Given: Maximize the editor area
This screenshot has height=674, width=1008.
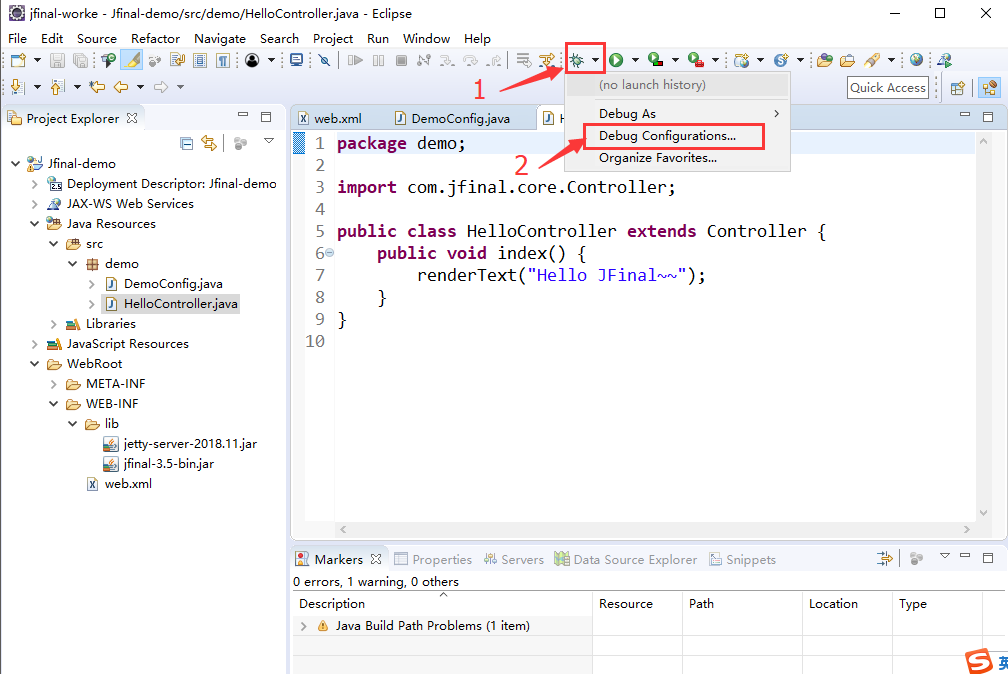Looking at the screenshot, I should coord(988,116).
